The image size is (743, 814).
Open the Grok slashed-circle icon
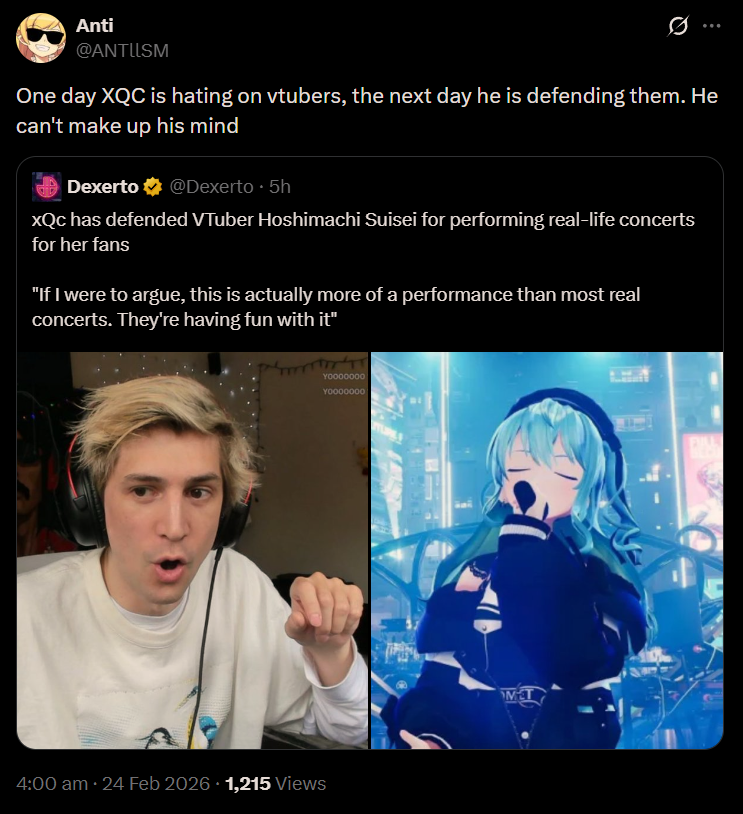[x=678, y=25]
